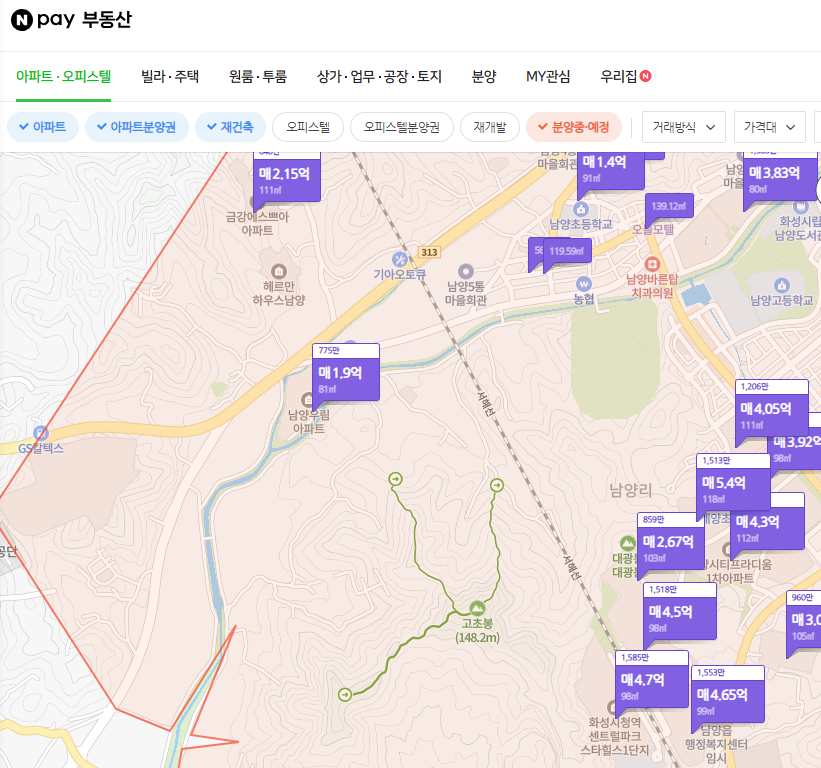
Task: Click the 고초봉 mountain peak icon
Action: 476,608
